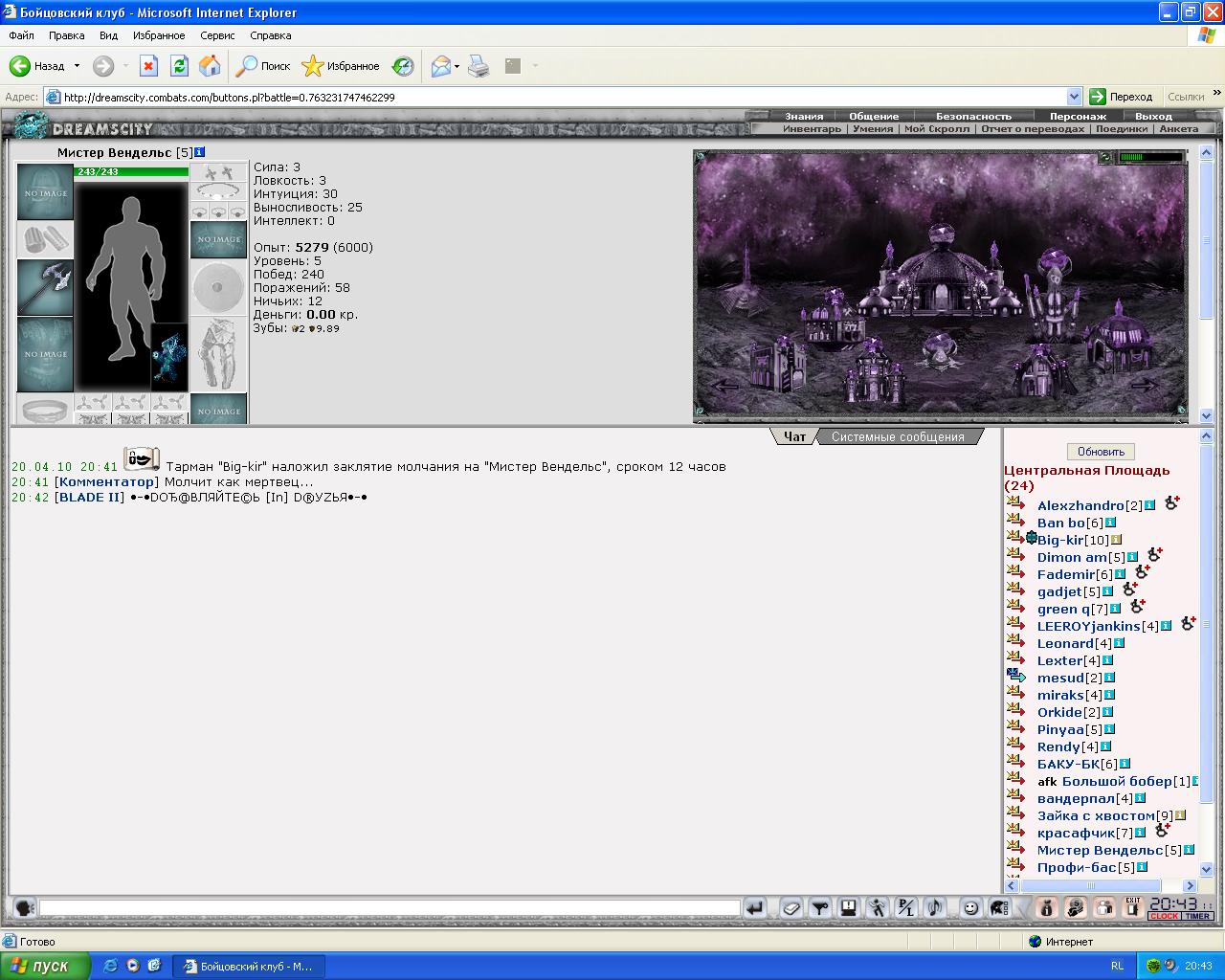
Task: Click the knight helmet icon in bottom bar
Action: (x=999, y=907)
